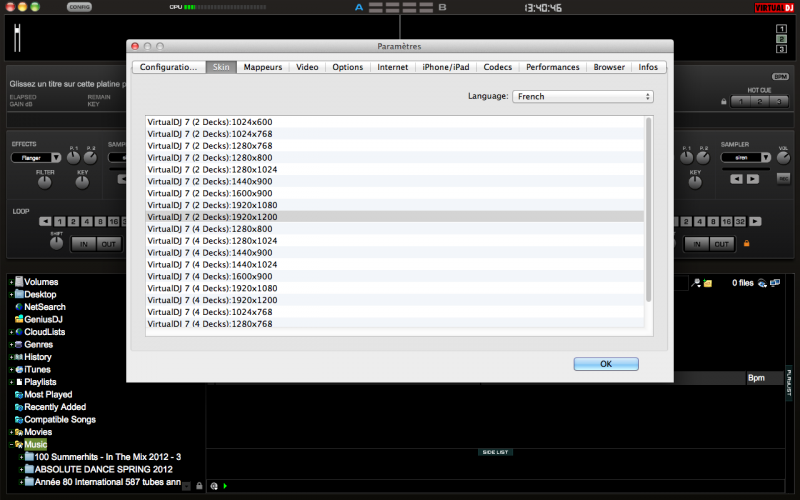The image size is (800, 500).
Task: Click the eye view options icon
Action: click(x=762, y=283)
